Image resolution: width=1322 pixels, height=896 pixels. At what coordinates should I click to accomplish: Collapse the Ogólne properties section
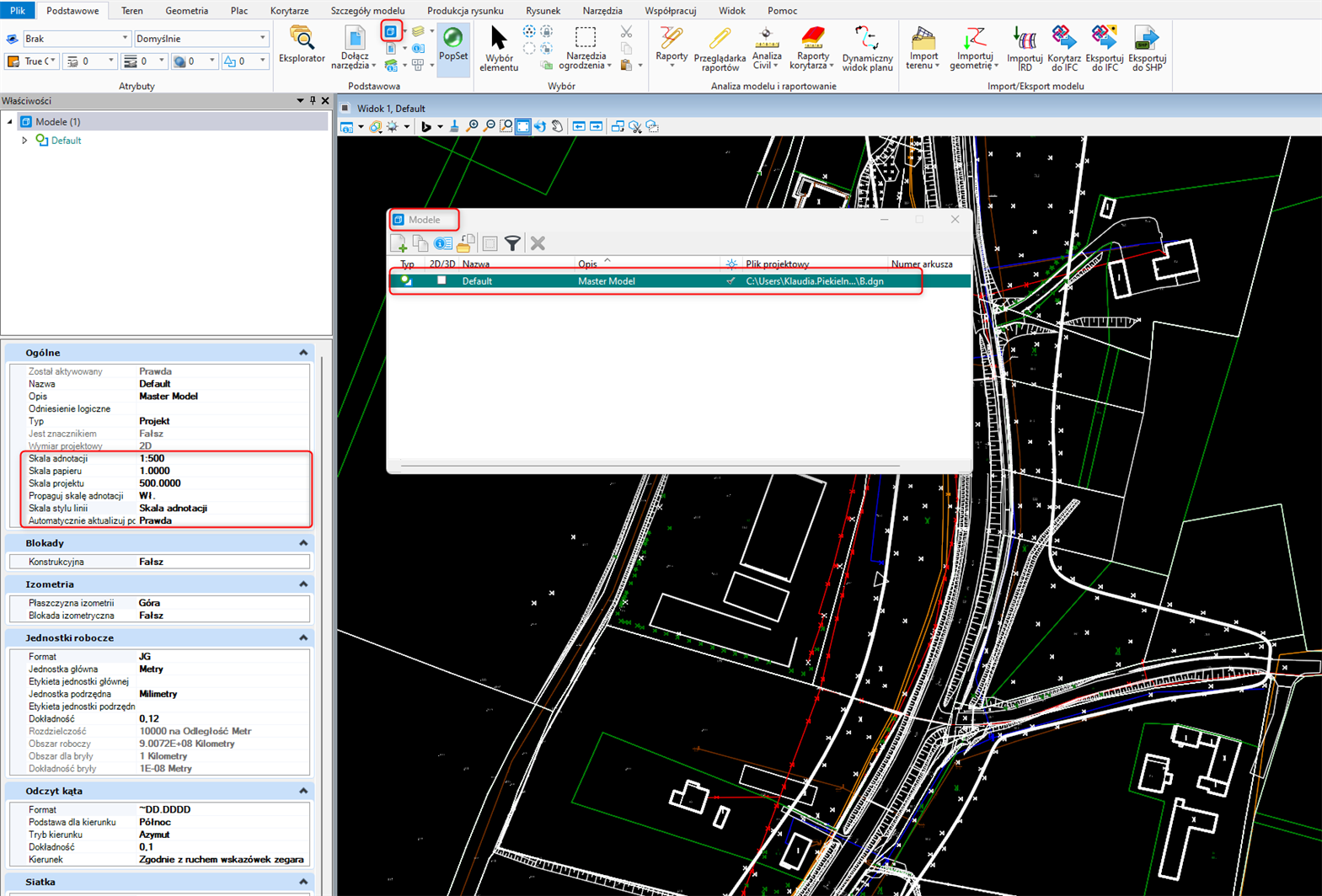303,353
